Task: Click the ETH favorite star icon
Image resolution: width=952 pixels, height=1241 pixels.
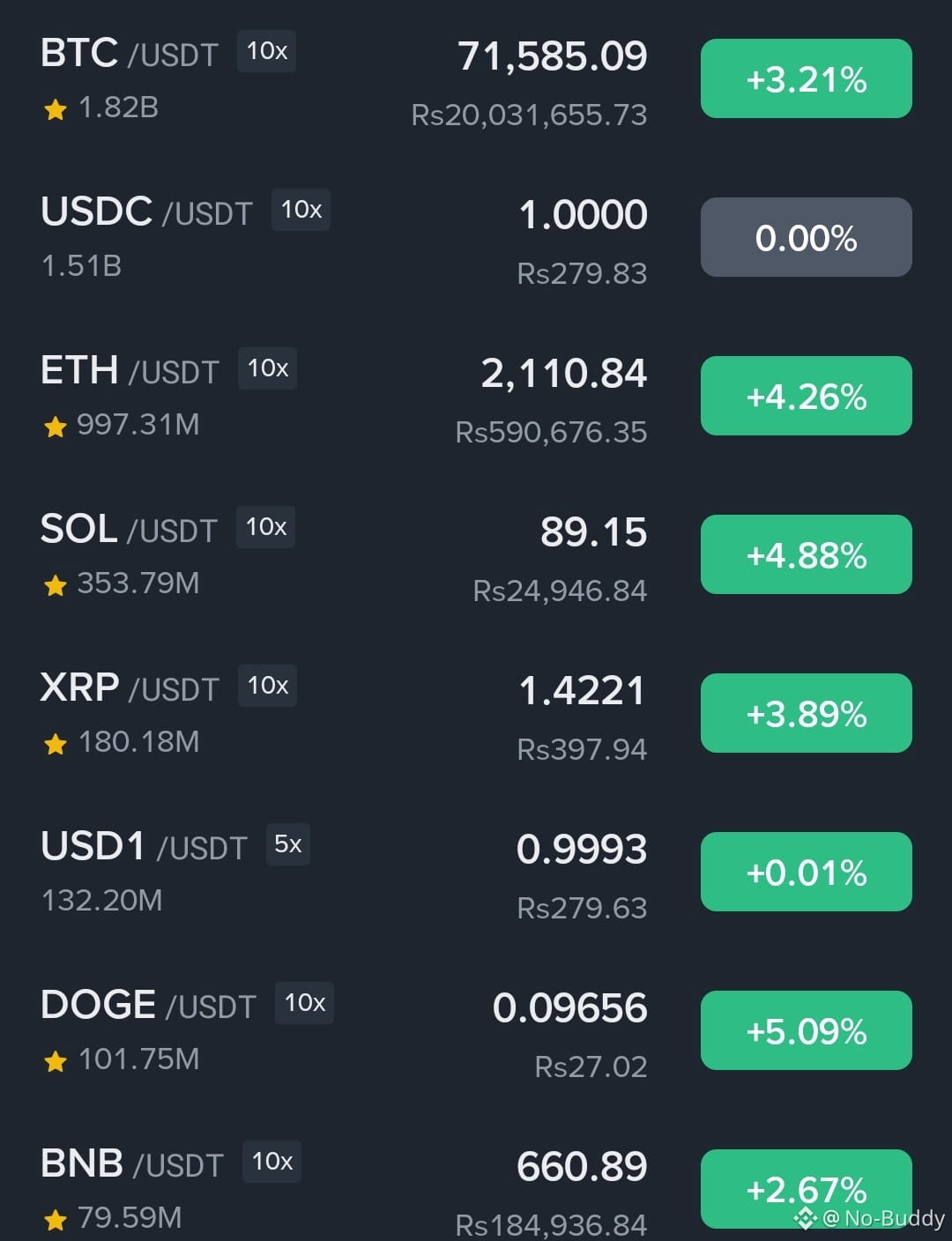Action: 56,427
